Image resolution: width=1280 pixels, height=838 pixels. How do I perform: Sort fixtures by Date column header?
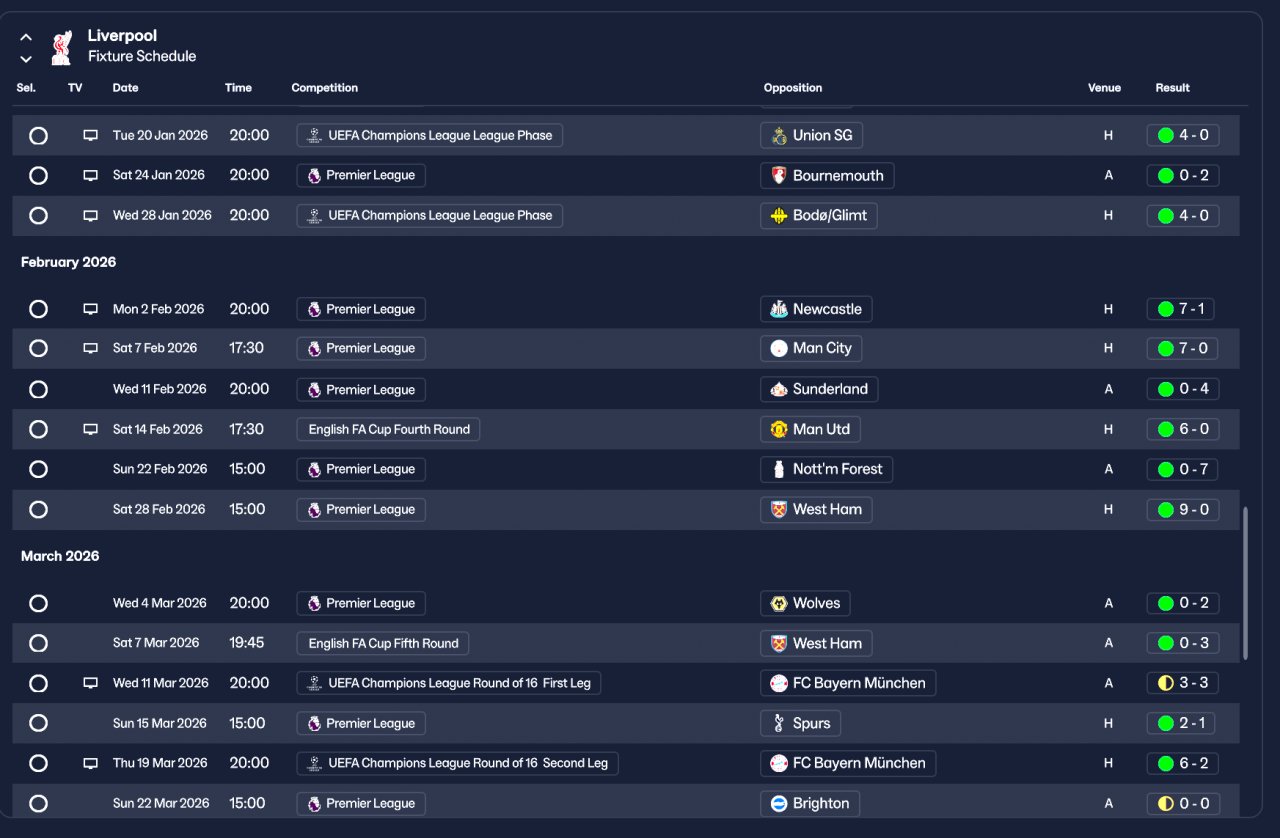pos(125,88)
